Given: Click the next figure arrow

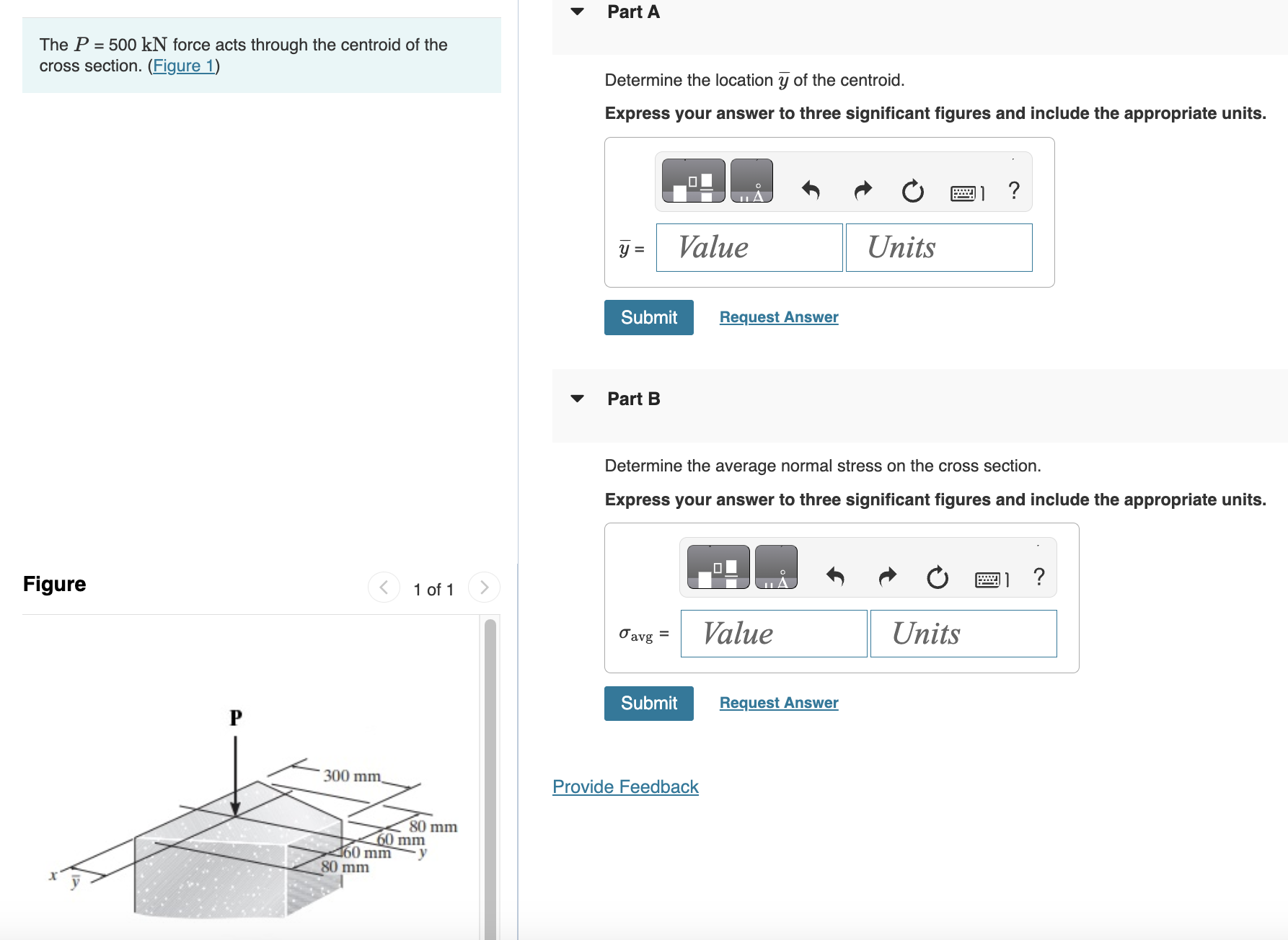Looking at the screenshot, I should pos(483,587).
